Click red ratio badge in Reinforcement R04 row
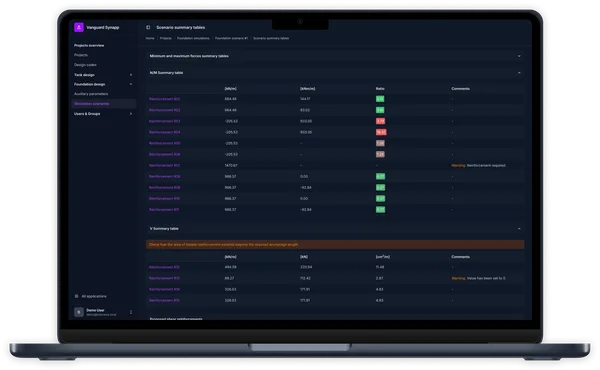600x370 pixels. point(381,132)
